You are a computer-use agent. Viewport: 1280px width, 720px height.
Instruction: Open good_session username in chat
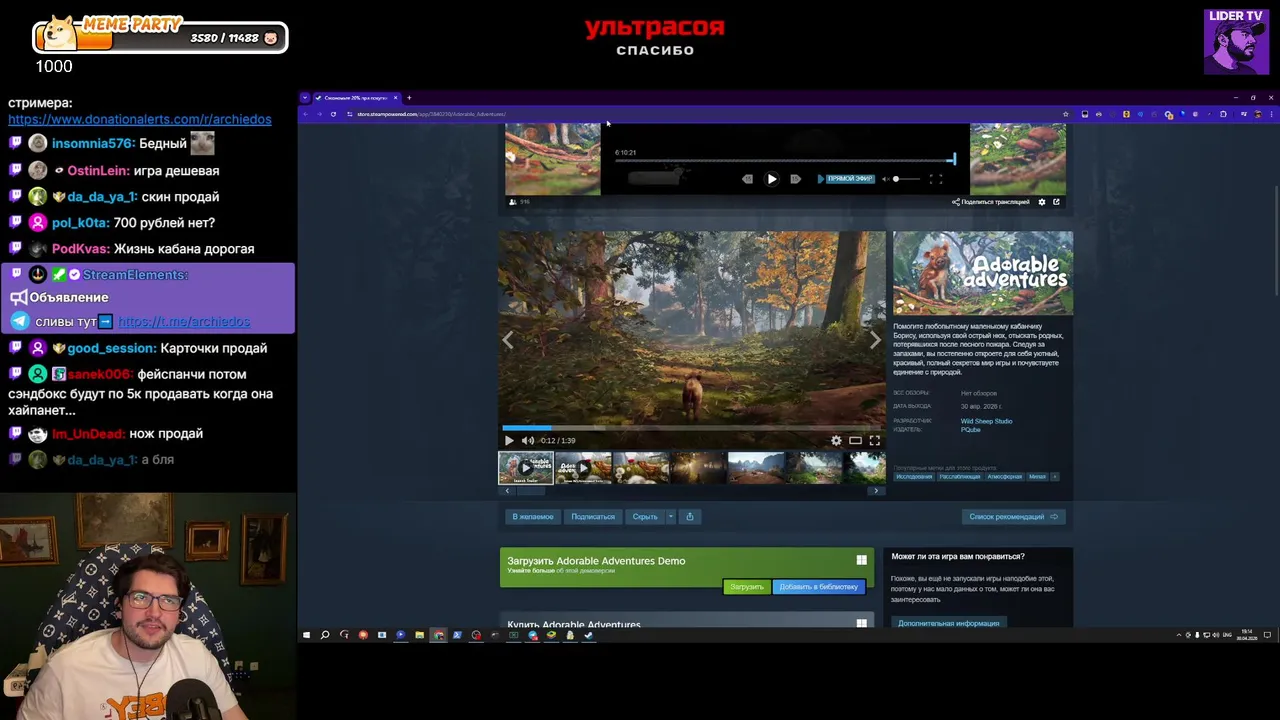tap(111, 348)
